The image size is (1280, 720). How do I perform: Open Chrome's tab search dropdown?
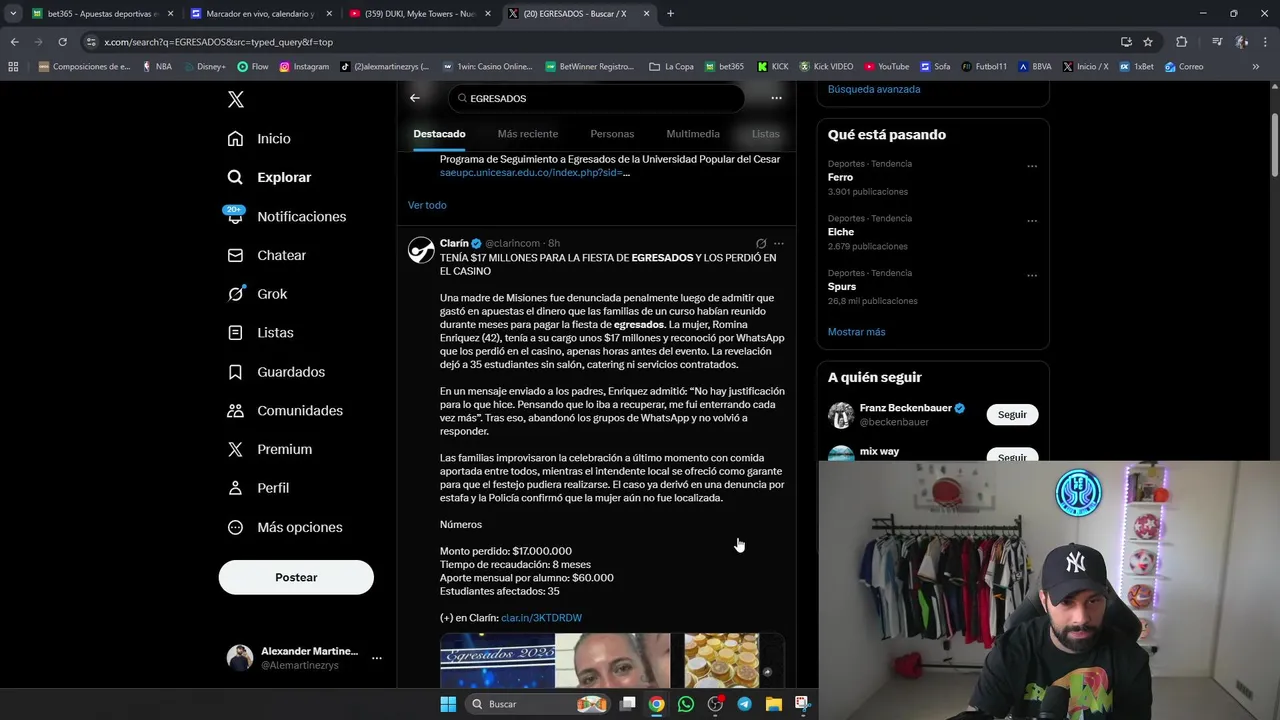tap(13, 14)
